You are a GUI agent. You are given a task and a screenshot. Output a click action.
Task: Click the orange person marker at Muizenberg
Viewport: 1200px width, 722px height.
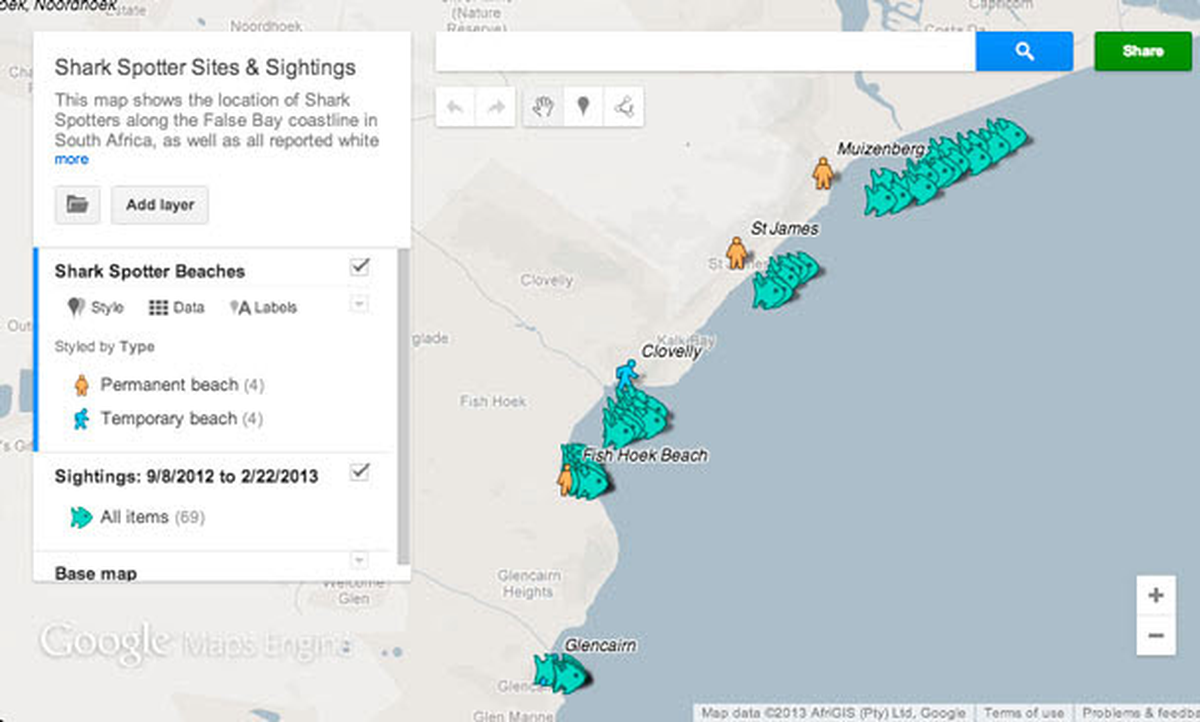point(823,173)
